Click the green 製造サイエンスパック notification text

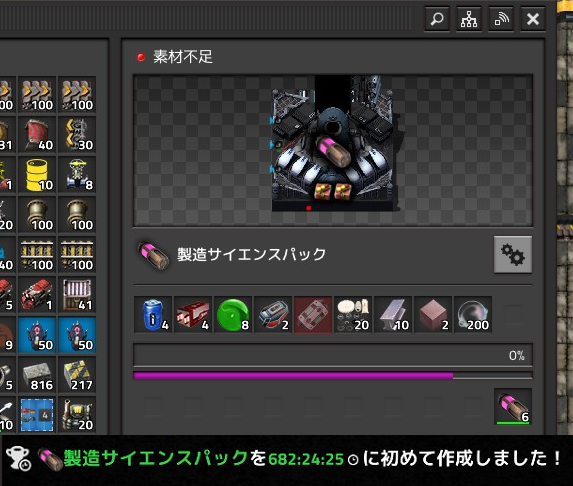tap(156, 458)
